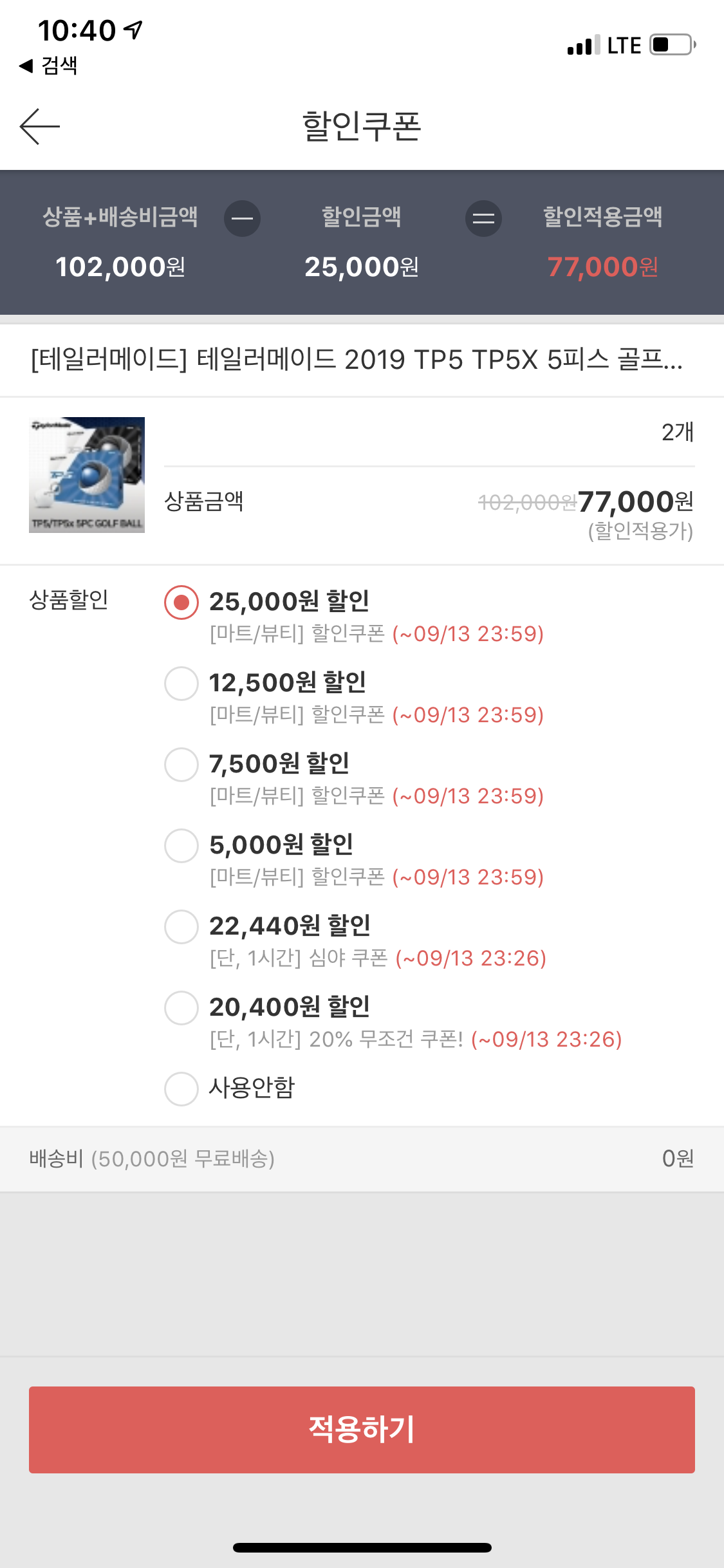Return to 검색 via status bar link
Image resolution: width=724 pixels, height=1568 pixels.
(x=49, y=65)
